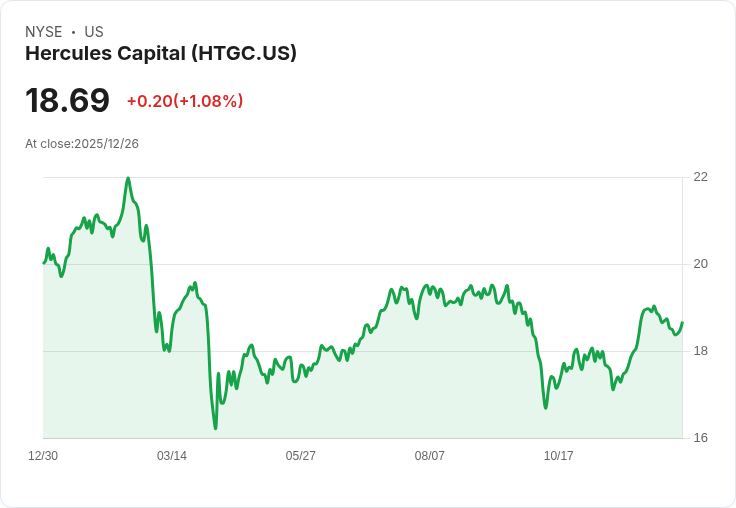Click the US market label
This screenshot has height=508, width=736.
[x=94, y=32]
